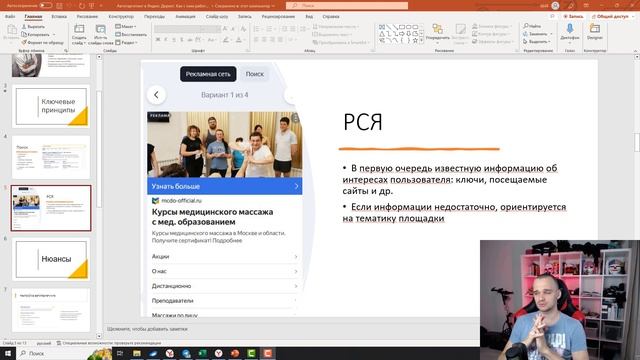640x360 pixels.
Task: Open the Windows Start menu
Action: (x=7, y=353)
